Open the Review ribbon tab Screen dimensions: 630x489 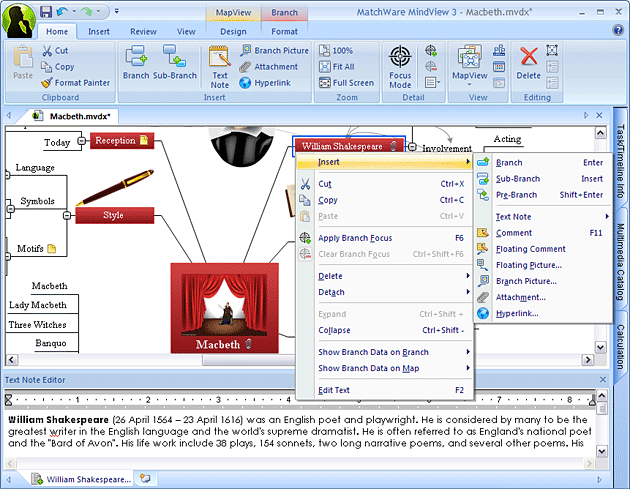point(143,31)
